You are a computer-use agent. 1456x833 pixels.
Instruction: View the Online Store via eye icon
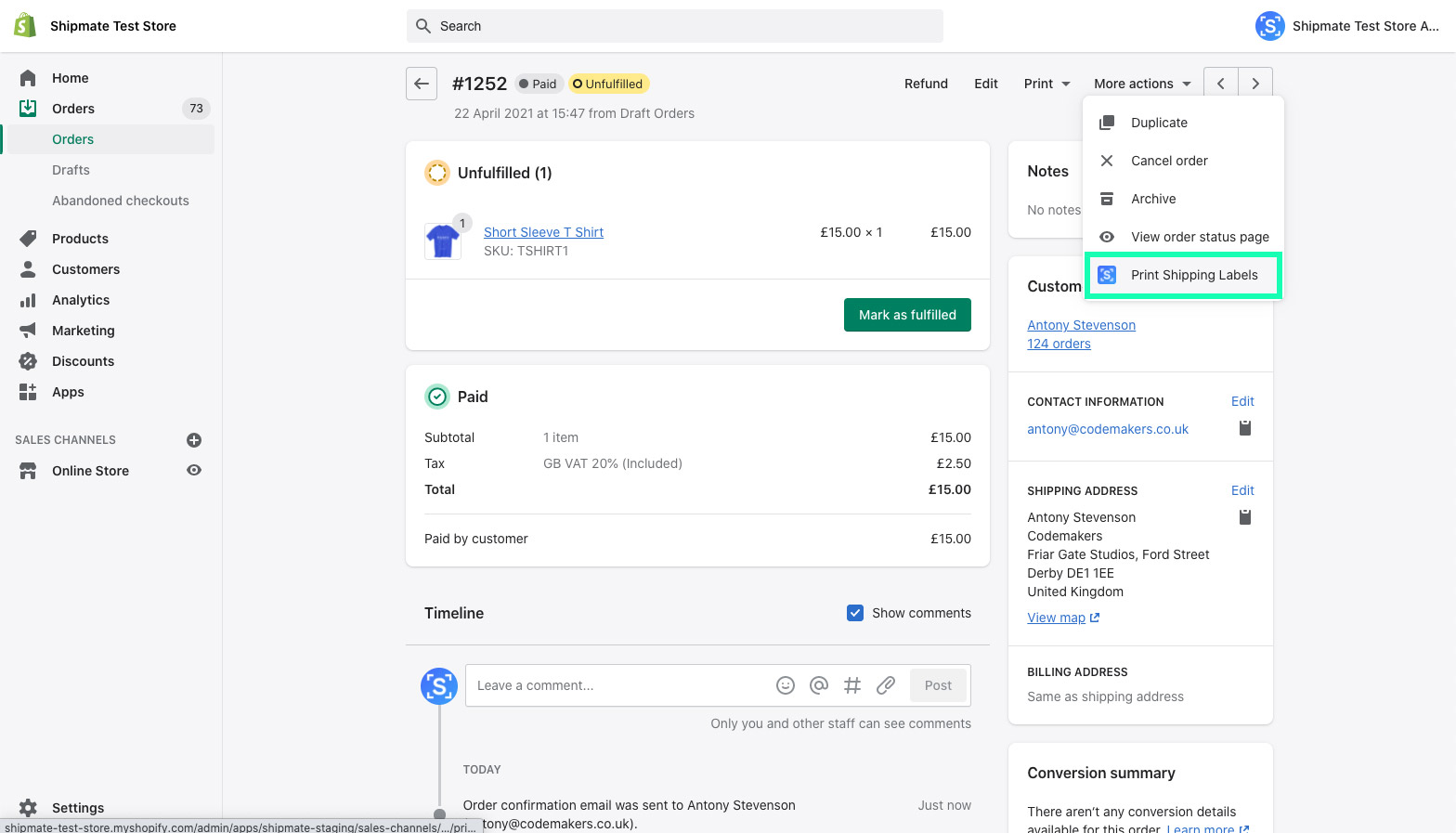194,471
